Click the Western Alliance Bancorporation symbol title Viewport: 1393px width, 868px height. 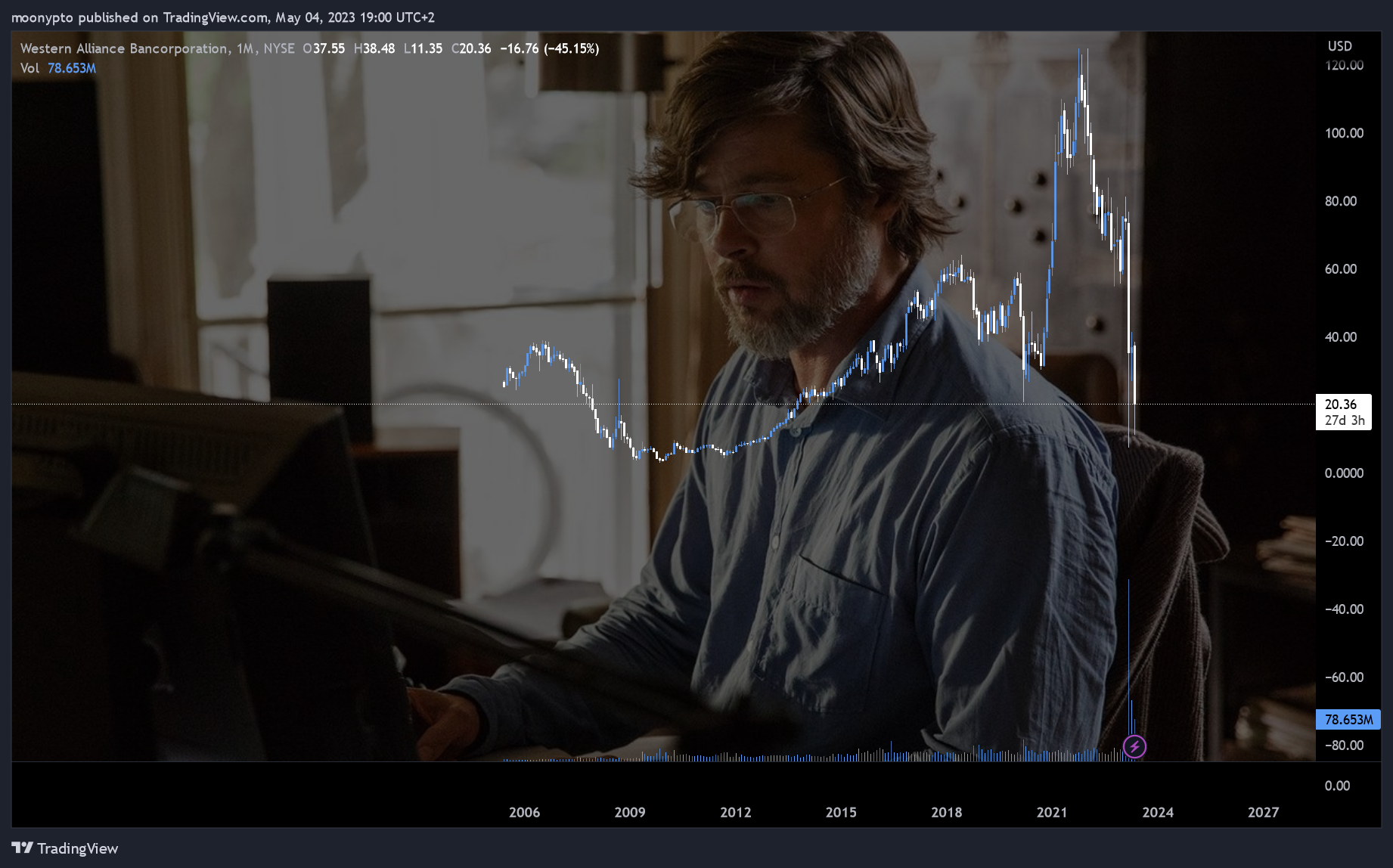pos(124,48)
